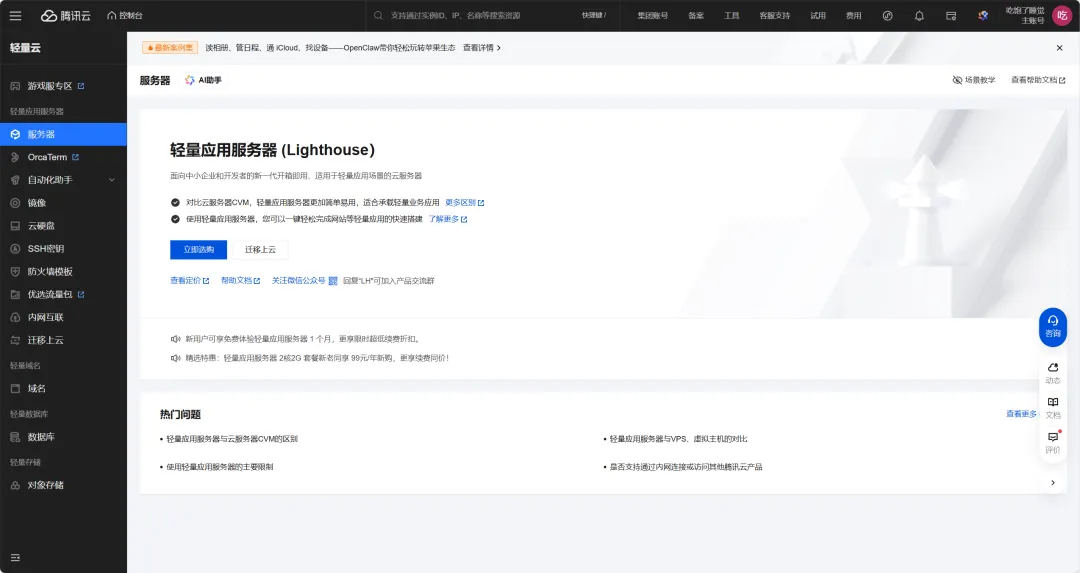The image size is (1080, 573).
Task: Open external link icon beside OrcaTerm
Action: pyautogui.click(x=75, y=157)
